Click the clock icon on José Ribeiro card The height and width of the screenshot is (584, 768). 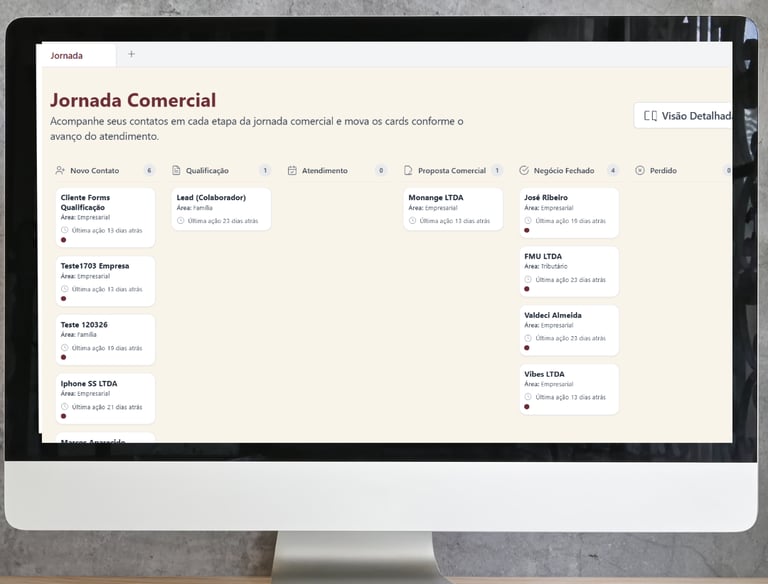(x=528, y=220)
